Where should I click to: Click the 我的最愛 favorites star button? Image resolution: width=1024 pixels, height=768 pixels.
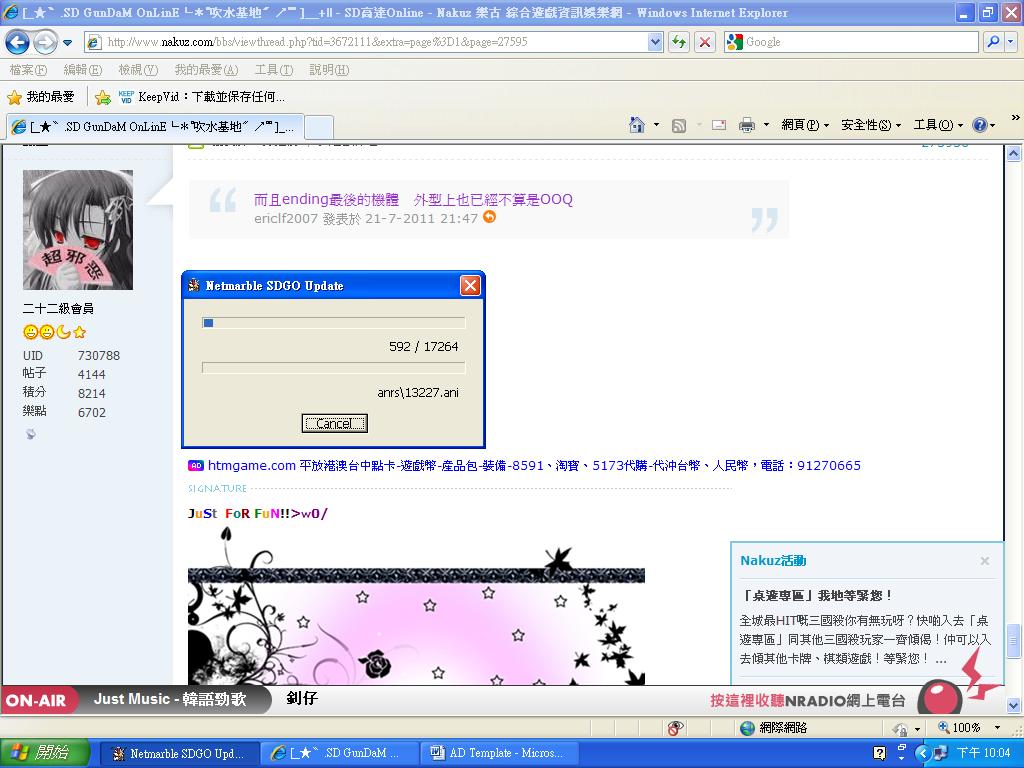[41, 97]
